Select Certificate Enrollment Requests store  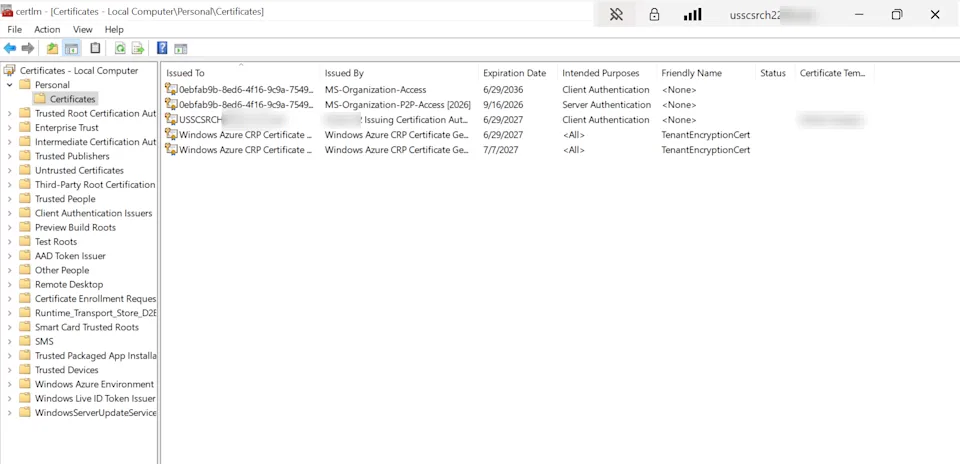point(96,299)
